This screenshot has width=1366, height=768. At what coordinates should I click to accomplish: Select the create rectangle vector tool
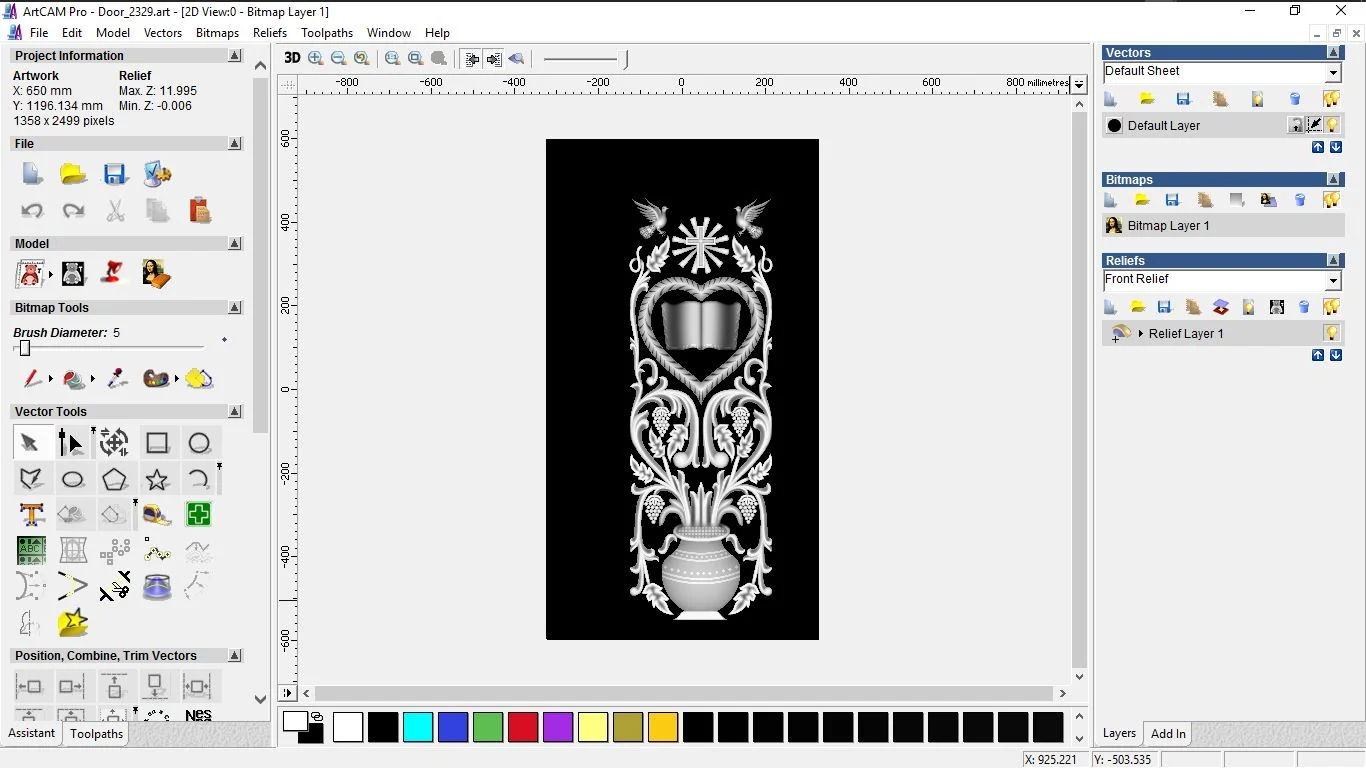[x=157, y=443]
